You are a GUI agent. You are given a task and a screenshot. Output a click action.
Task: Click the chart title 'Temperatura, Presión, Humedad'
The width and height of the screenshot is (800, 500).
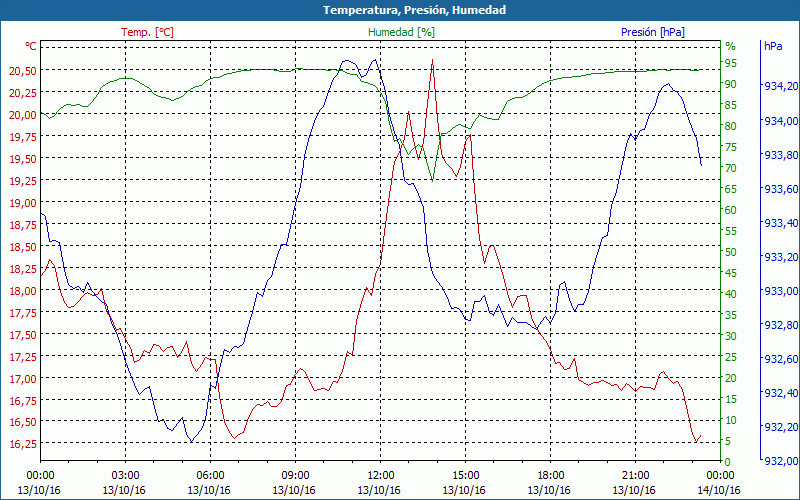414,10
